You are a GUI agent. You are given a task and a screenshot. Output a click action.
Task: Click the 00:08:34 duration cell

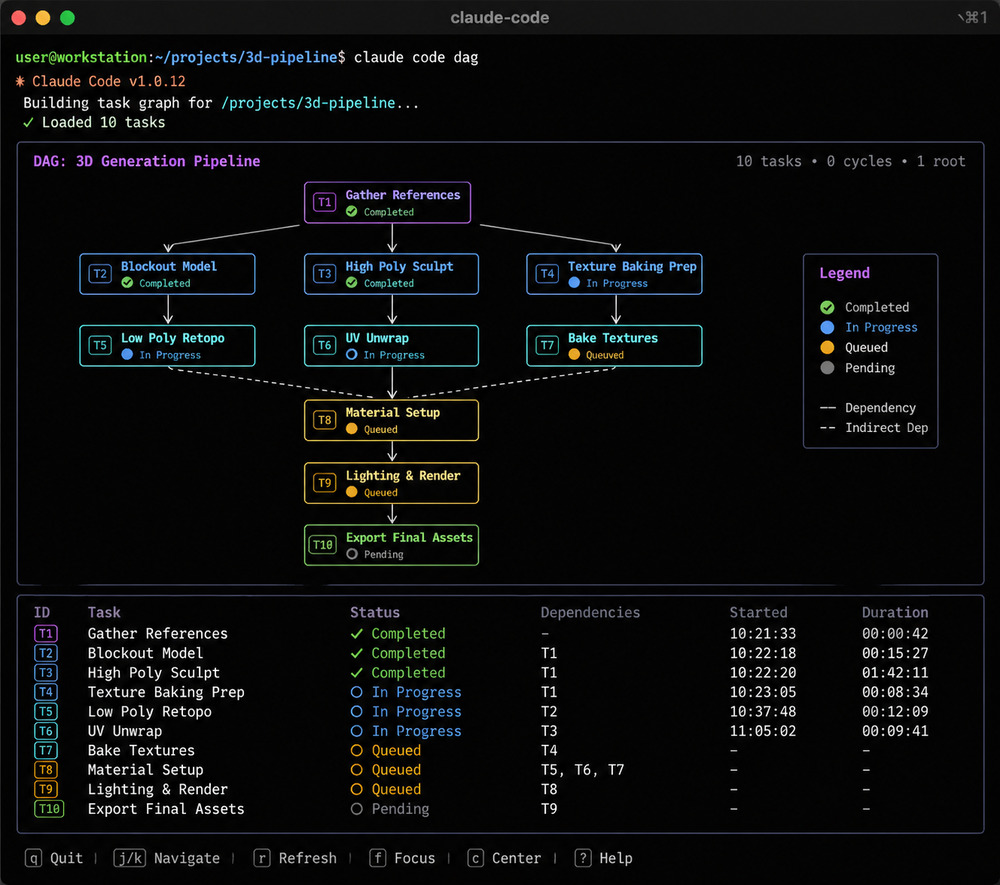pyautogui.click(x=895, y=692)
